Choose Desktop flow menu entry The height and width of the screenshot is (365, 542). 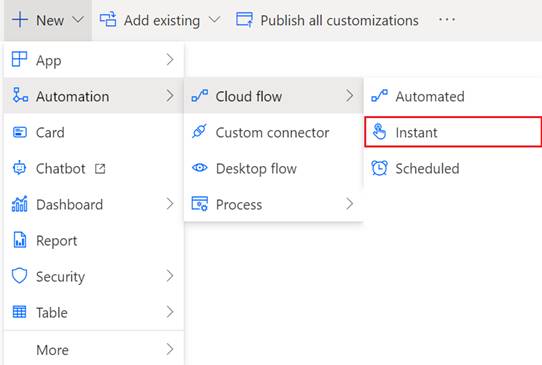273,168
